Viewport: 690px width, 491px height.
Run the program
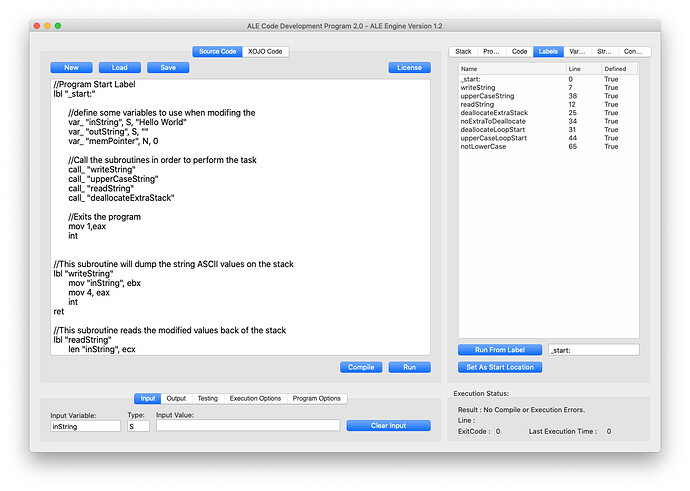click(409, 367)
